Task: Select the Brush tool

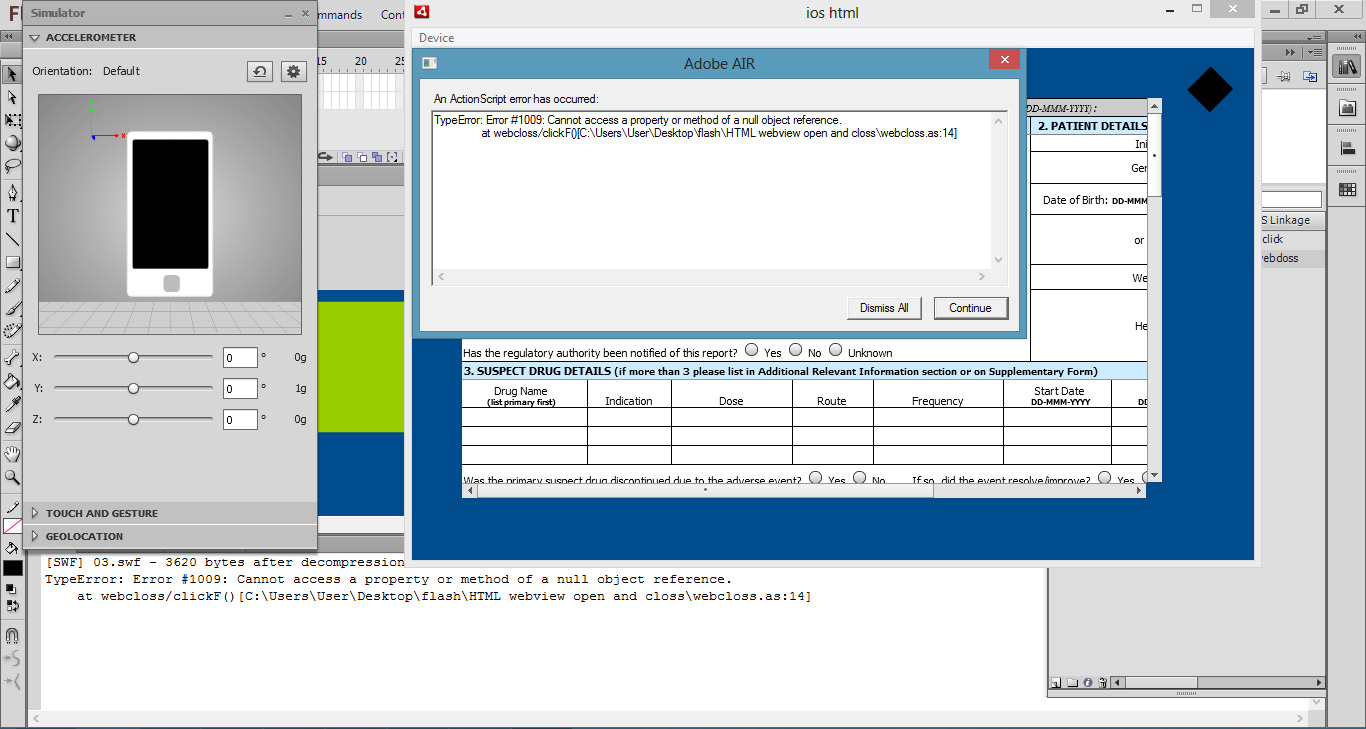Action: (x=12, y=309)
